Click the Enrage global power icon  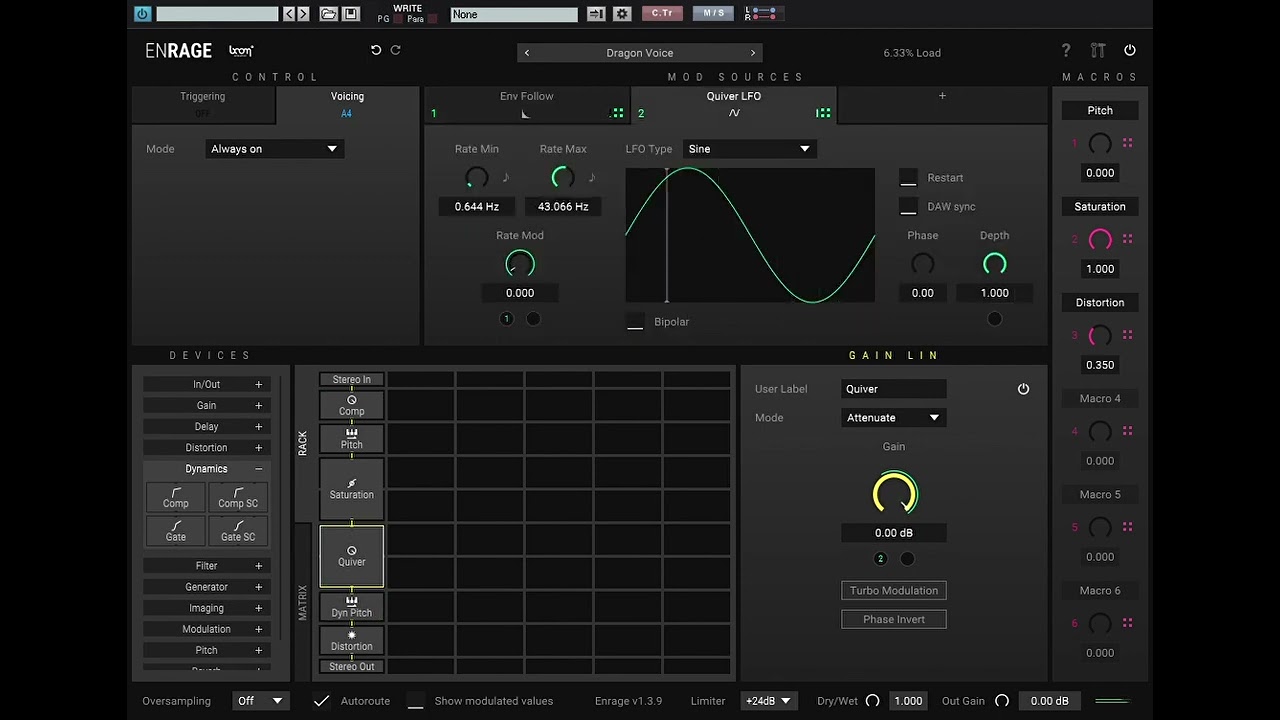[1130, 50]
